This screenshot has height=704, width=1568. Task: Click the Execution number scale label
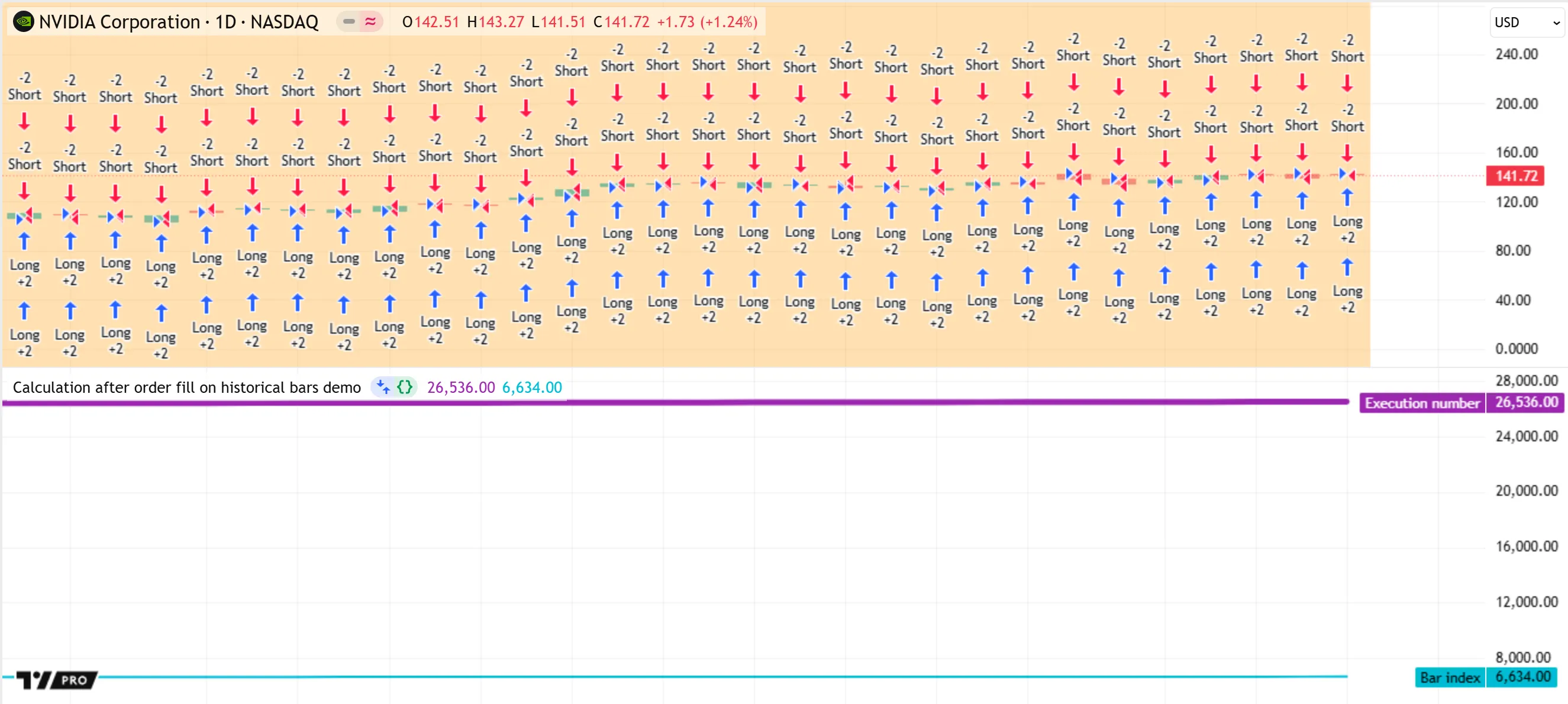[1421, 403]
